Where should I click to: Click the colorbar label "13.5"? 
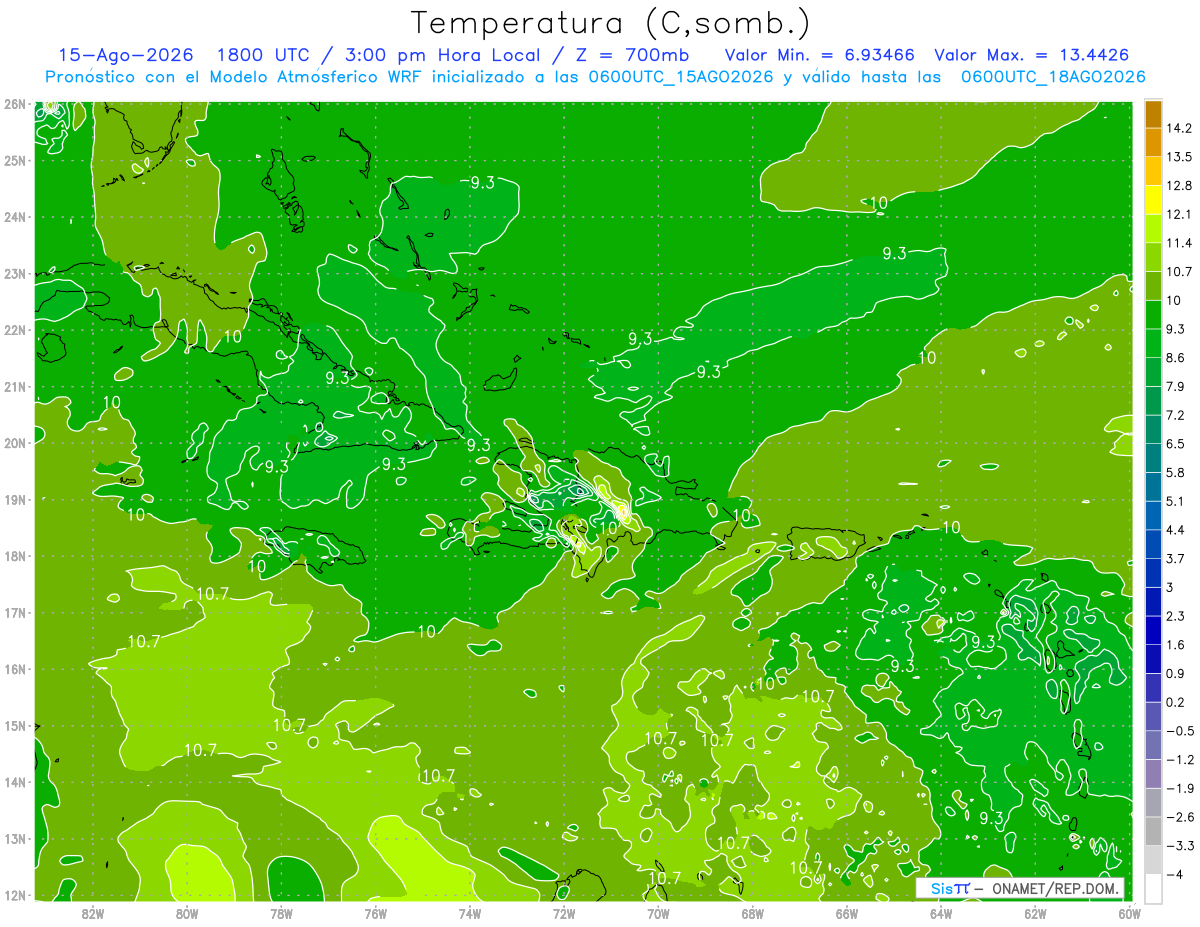[1180, 157]
